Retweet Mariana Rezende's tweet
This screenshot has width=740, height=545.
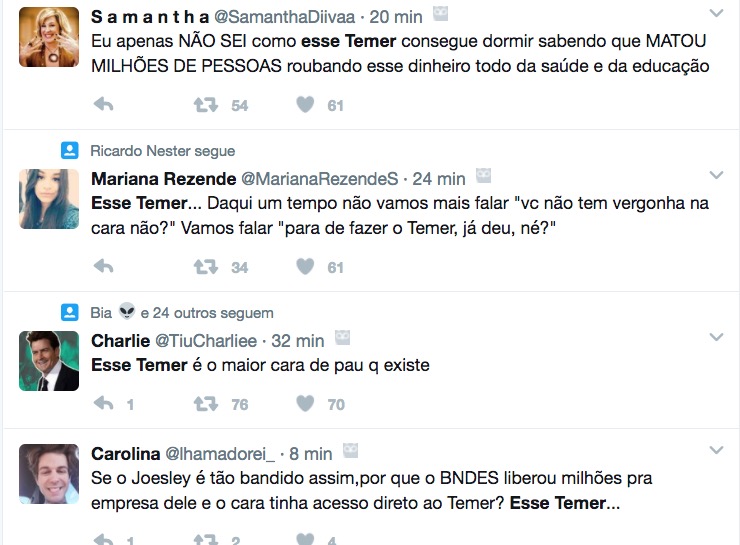click(205, 266)
